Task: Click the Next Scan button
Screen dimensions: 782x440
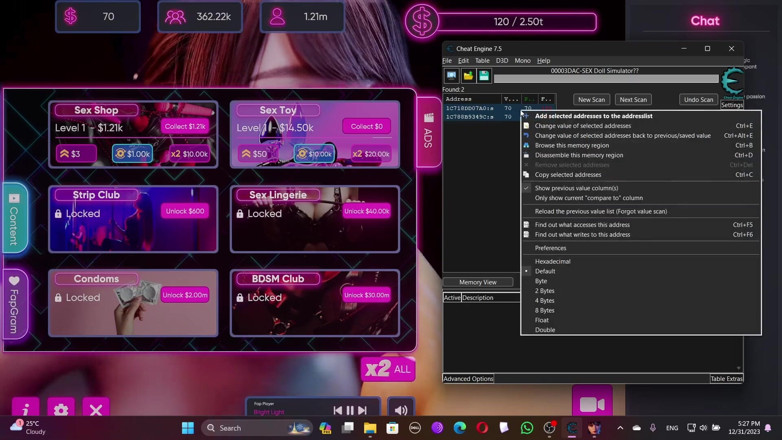Action: (x=633, y=99)
